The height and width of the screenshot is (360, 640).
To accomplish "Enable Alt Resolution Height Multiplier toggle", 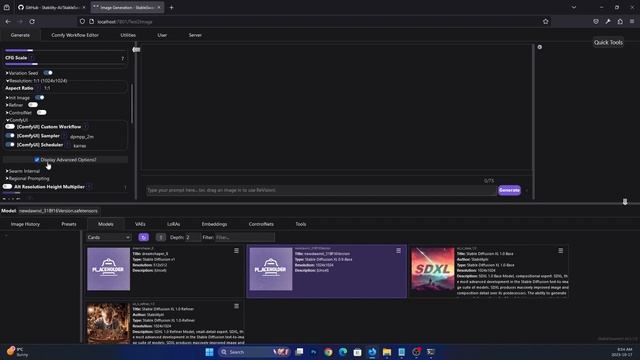I will [x=7, y=187].
